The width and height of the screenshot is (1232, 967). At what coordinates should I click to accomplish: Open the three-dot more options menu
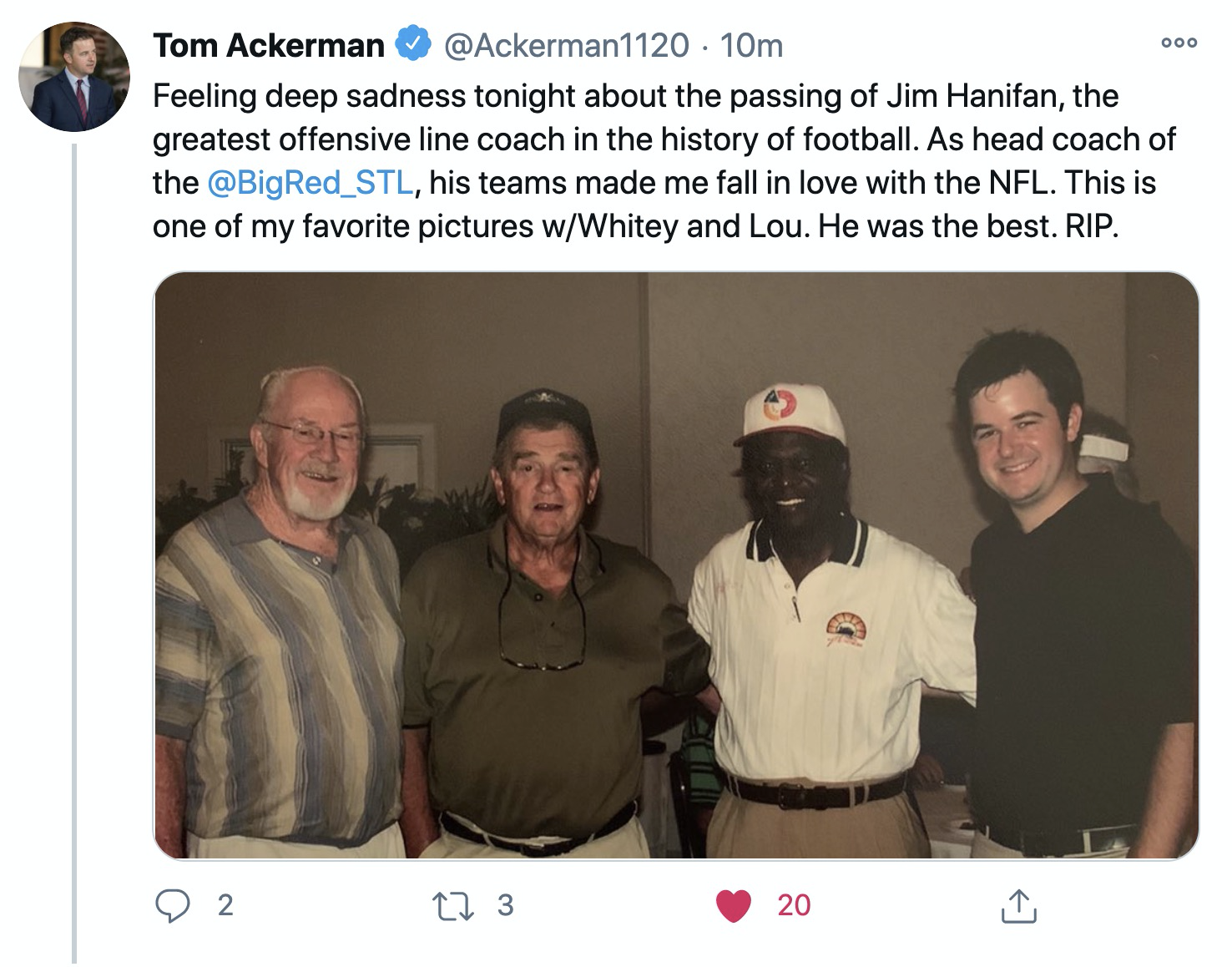coord(1179,43)
